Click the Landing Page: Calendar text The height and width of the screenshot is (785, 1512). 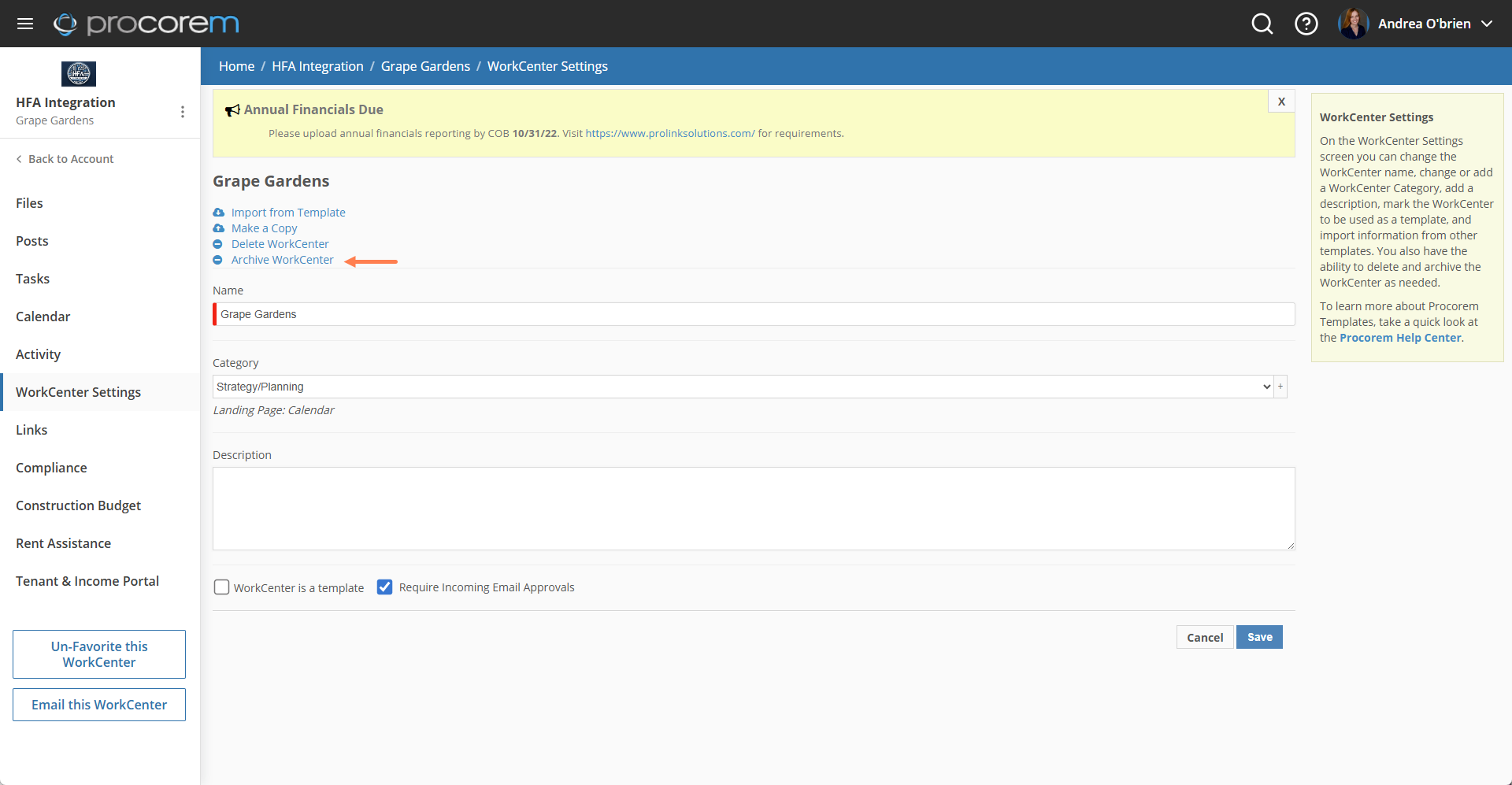click(x=273, y=410)
